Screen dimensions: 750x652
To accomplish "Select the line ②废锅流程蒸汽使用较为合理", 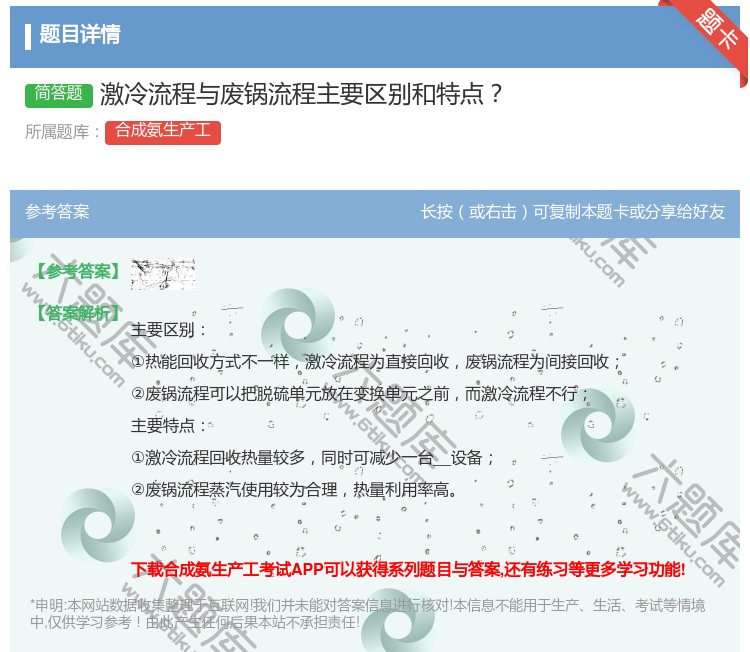I will tap(294, 490).
